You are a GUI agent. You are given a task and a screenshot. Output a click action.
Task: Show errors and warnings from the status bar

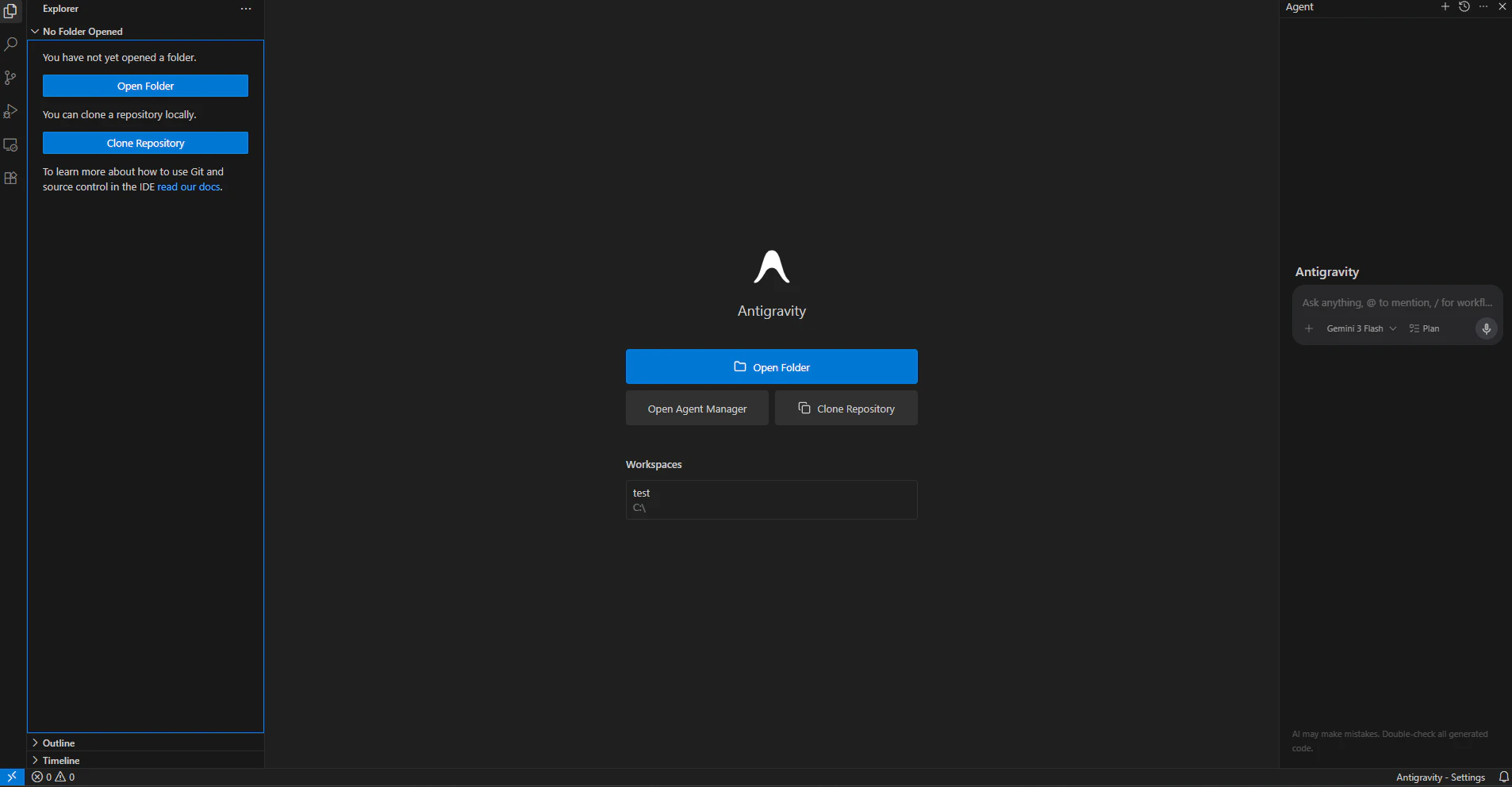(54, 777)
